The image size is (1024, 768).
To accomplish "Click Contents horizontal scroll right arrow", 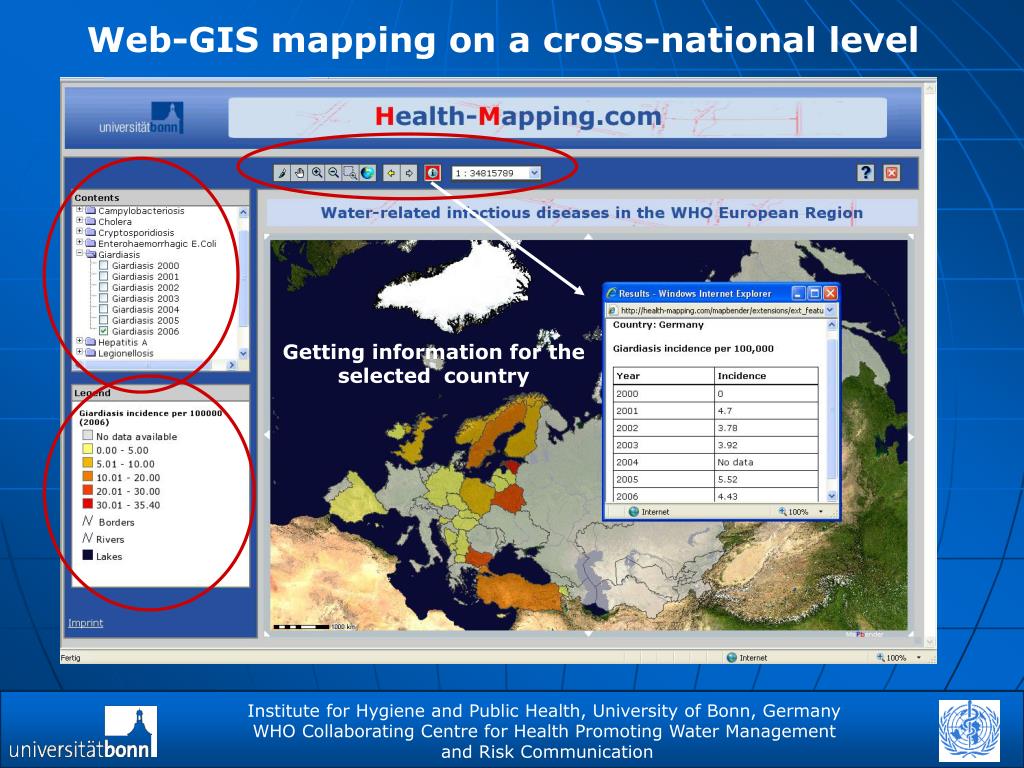I will 231,365.
